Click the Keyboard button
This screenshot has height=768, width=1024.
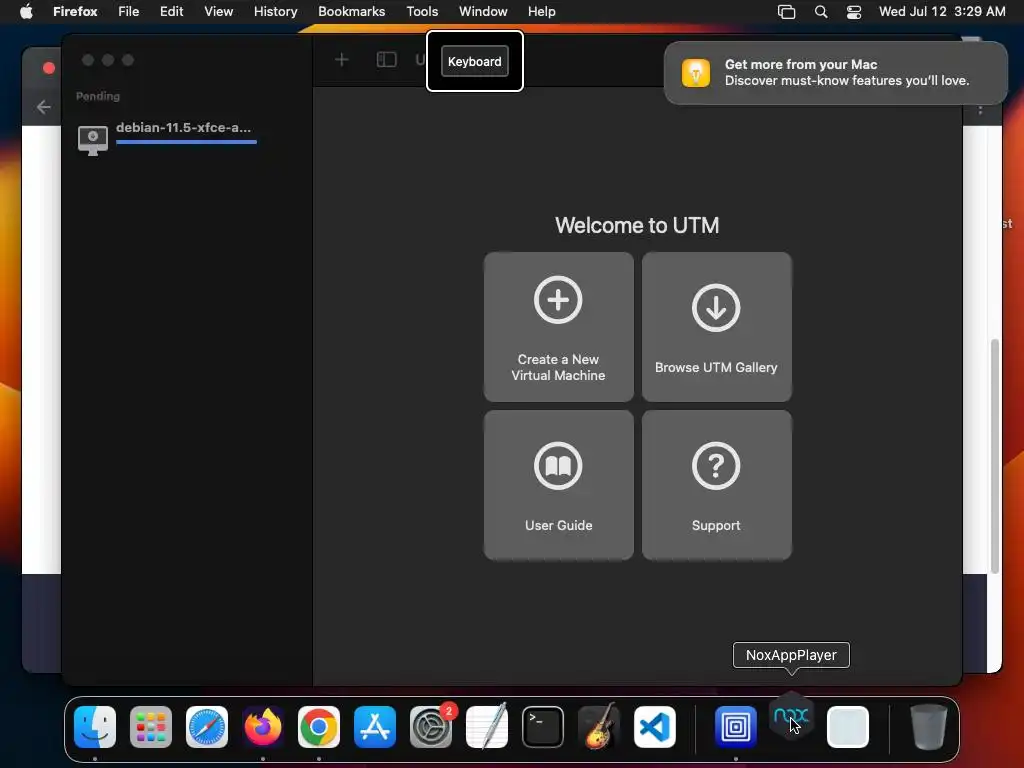click(x=475, y=61)
